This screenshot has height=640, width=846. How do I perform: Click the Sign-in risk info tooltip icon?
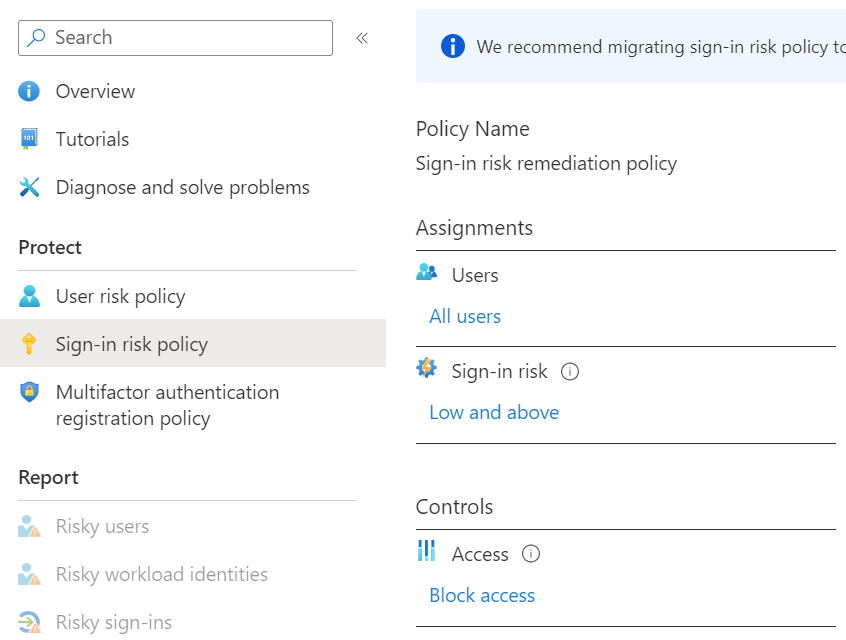570,372
